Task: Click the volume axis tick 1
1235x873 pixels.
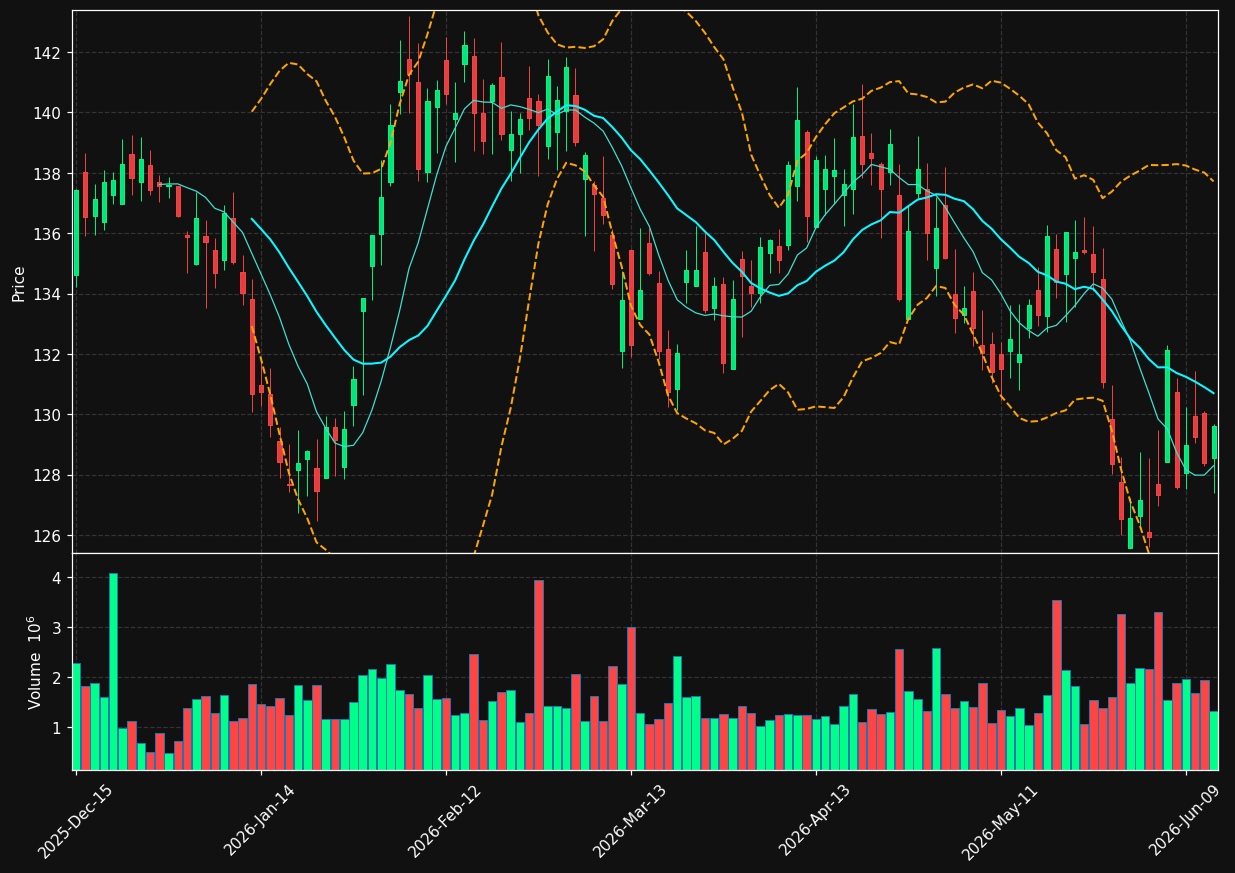Action: coord(57,728)
